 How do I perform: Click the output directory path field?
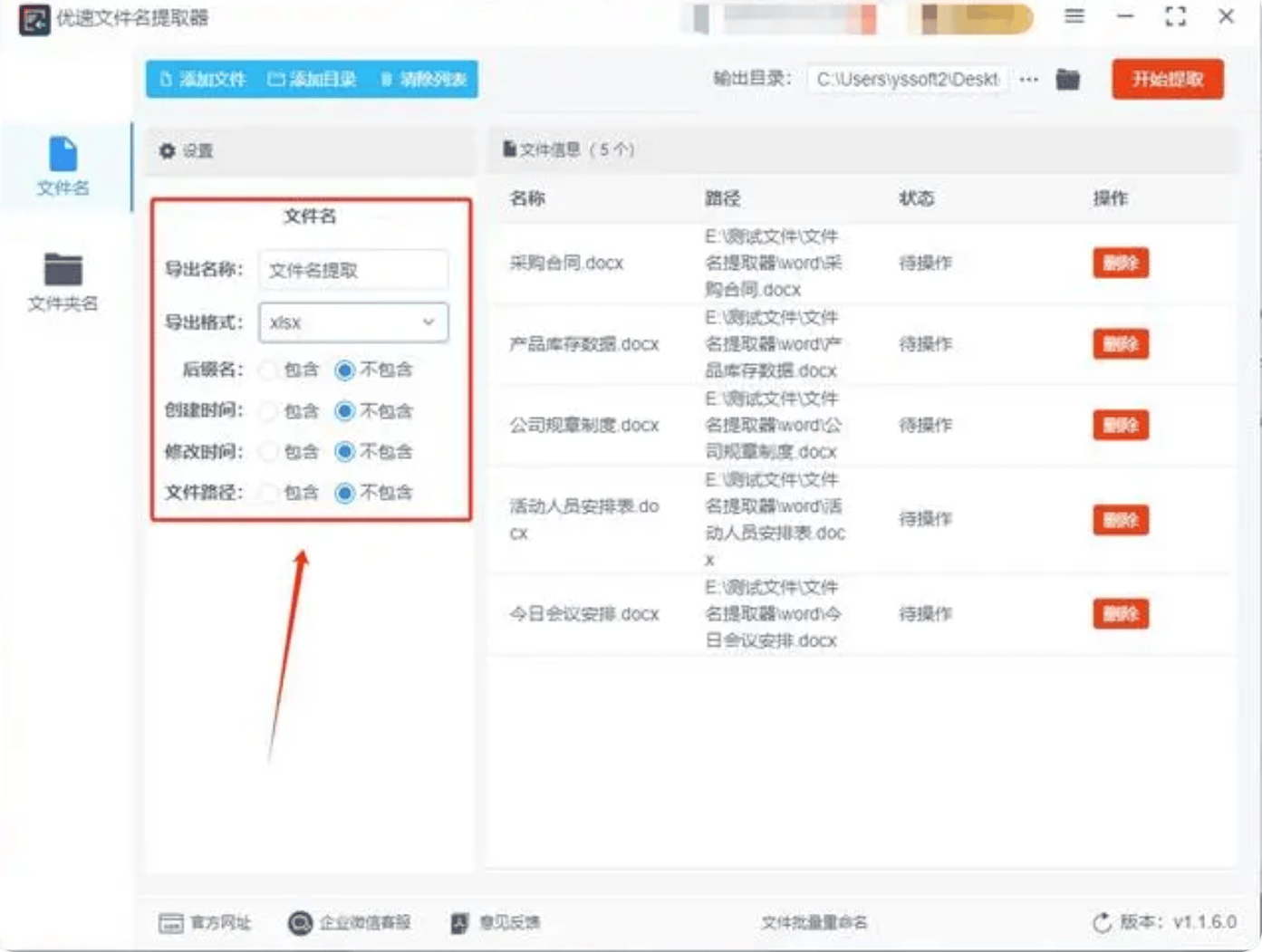pyautogui.click(x=908, y=80)
